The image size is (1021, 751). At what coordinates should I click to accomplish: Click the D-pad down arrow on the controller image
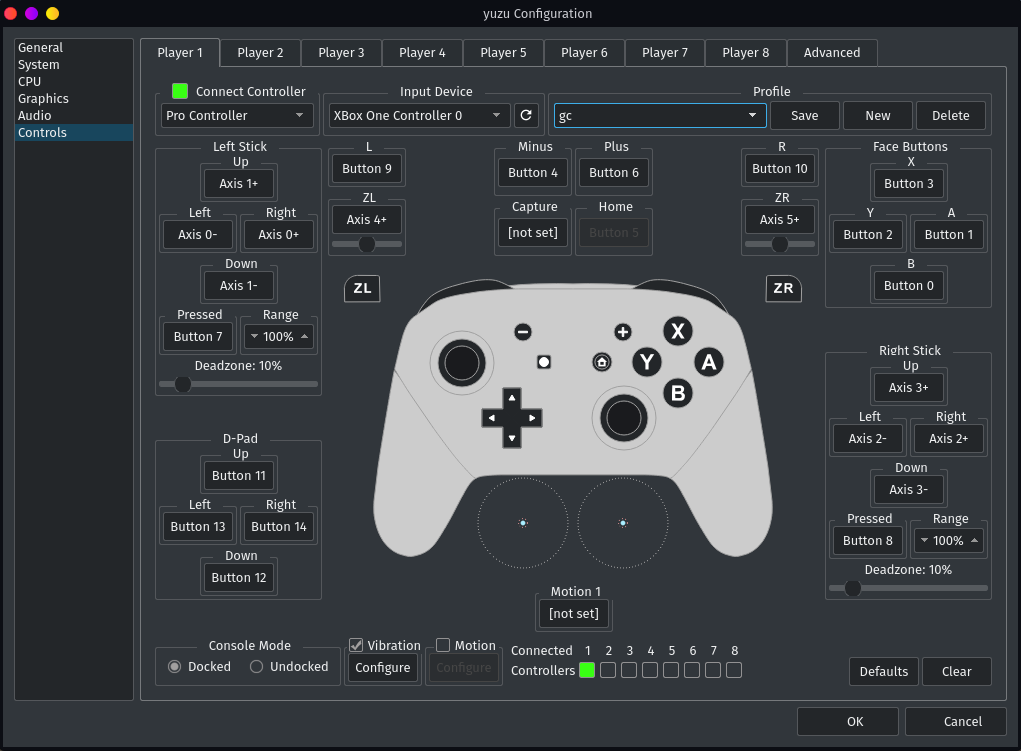tap(512, 438)
